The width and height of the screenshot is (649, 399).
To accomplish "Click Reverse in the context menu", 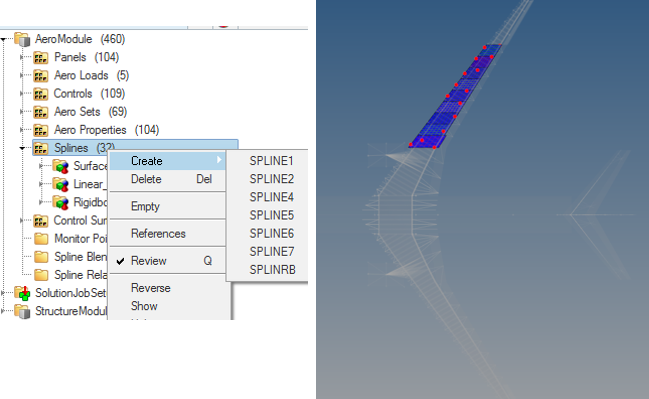I will (x=151, y=288).
